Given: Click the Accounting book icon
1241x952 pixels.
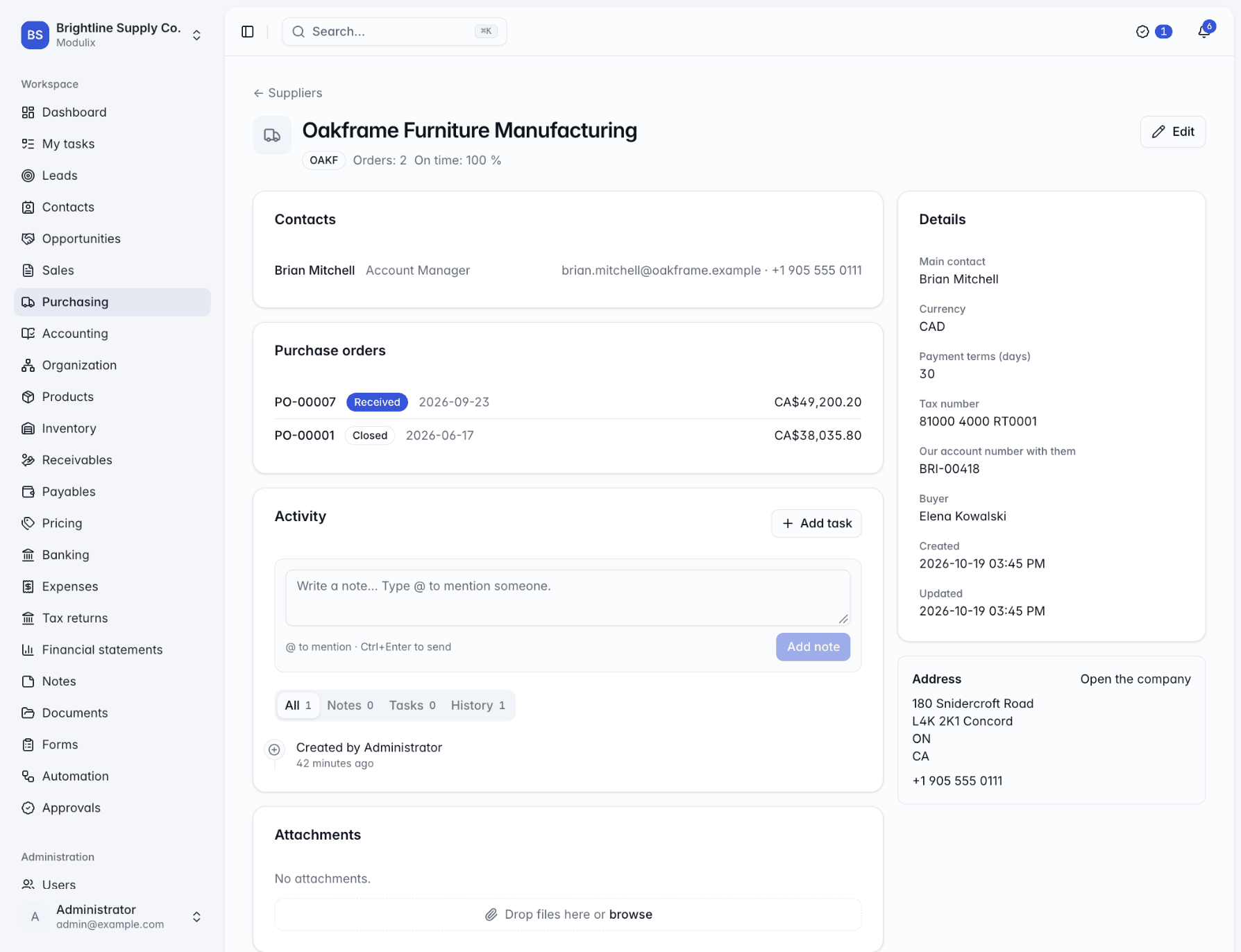Looking at the screenshot, I should (28, 333).
